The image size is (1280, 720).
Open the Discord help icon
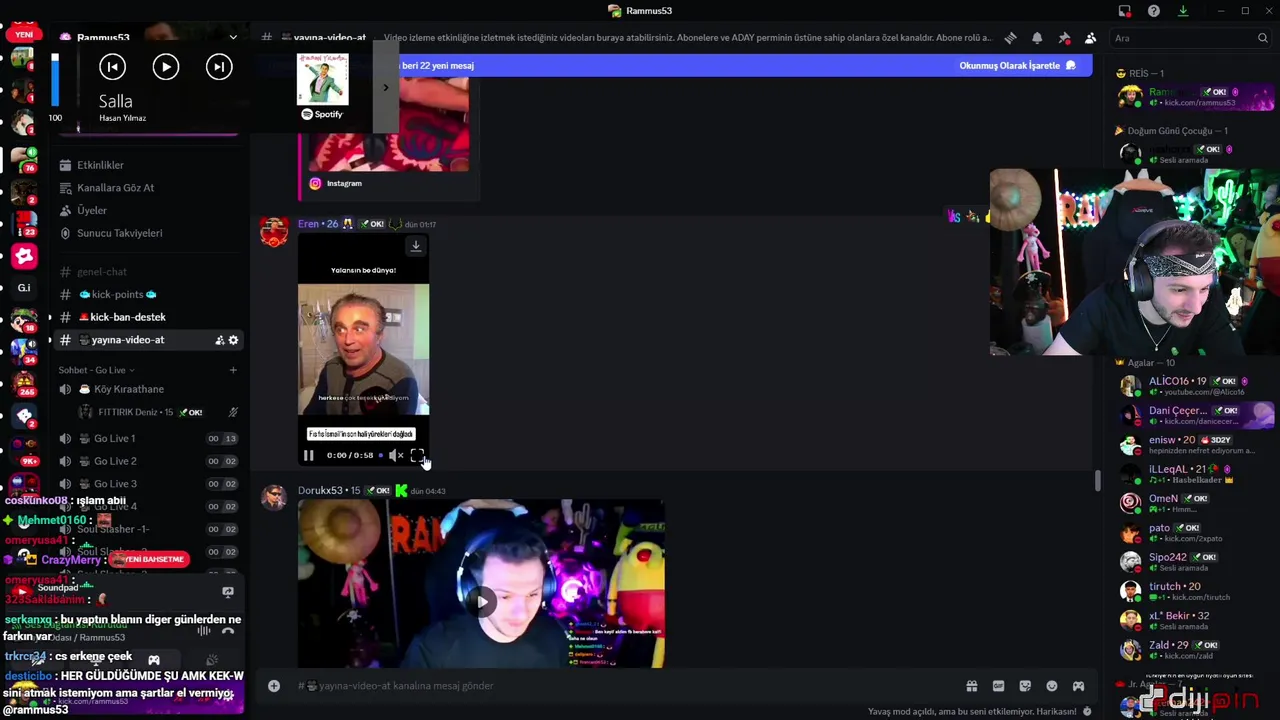(x=1154, y=11)
